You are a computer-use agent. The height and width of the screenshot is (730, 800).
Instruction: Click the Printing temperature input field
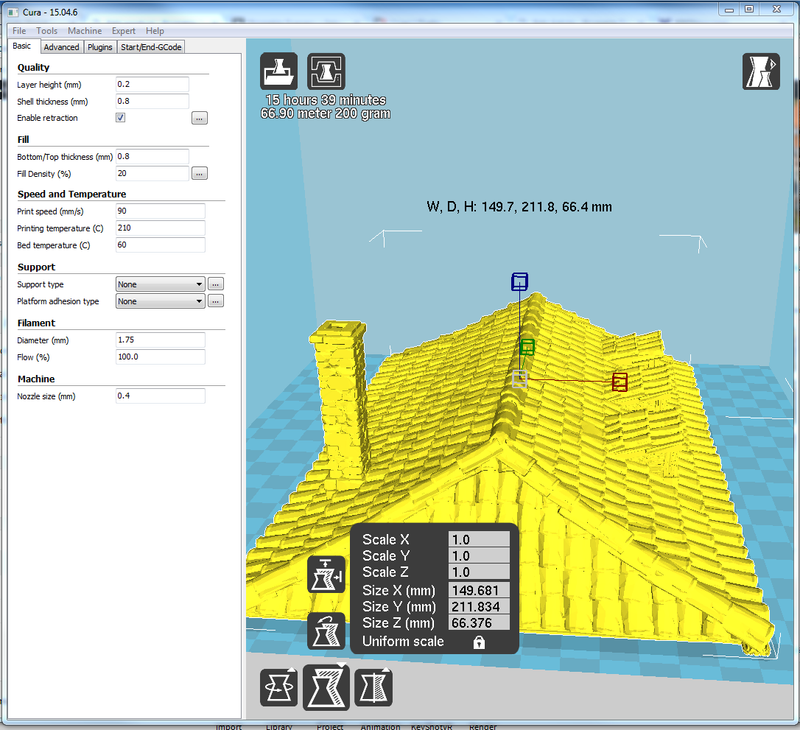click(160, 228)
